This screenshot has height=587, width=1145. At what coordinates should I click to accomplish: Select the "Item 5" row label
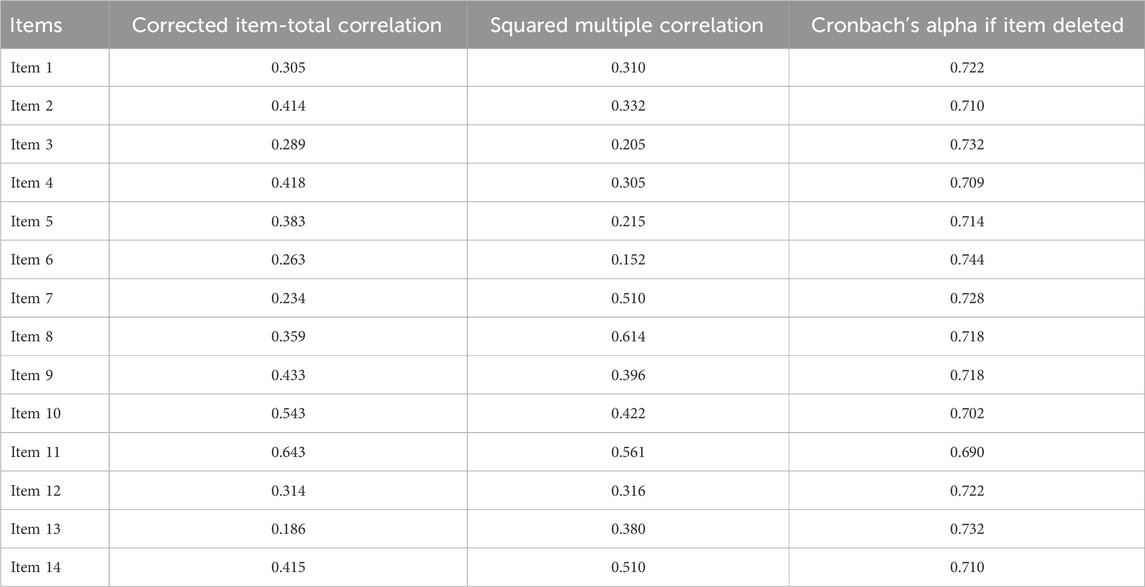click(31, 221)
